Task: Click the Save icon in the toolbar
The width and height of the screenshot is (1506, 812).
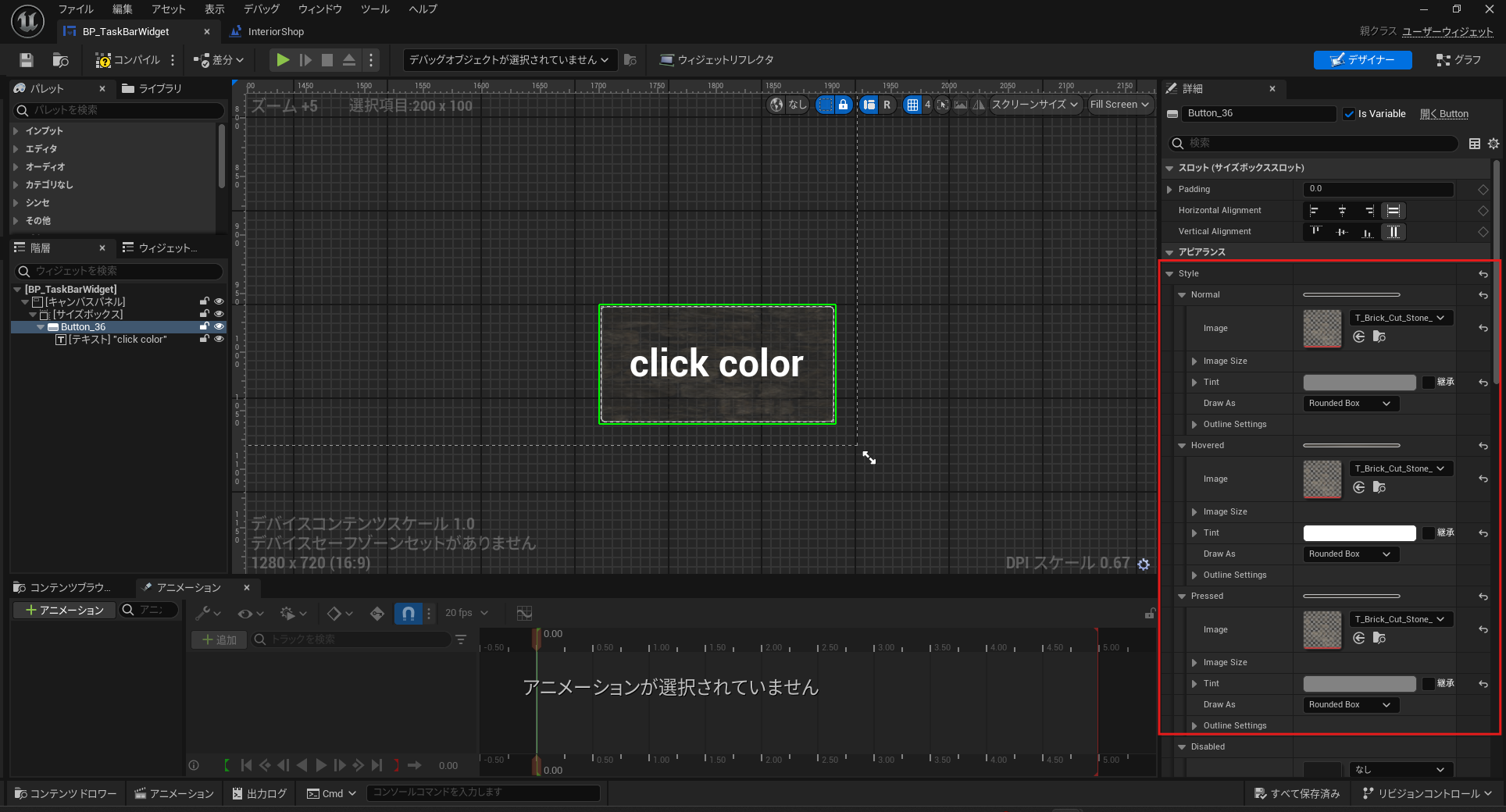Action: [27, 60]
